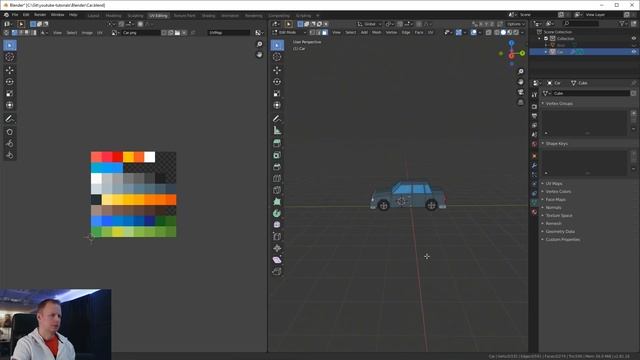Click the Car.png image name field
The width and height of the screenshot is (640, 360).
140,33
